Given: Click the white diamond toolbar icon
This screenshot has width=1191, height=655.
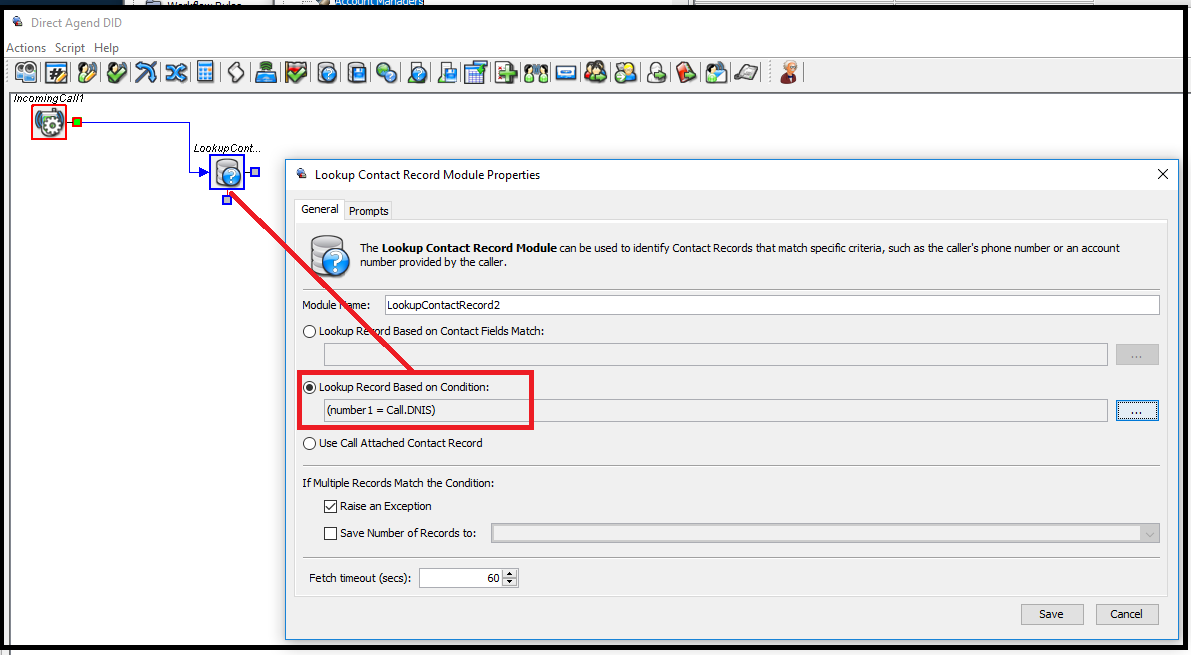Looking at the screenshot, I should (236, 73).
